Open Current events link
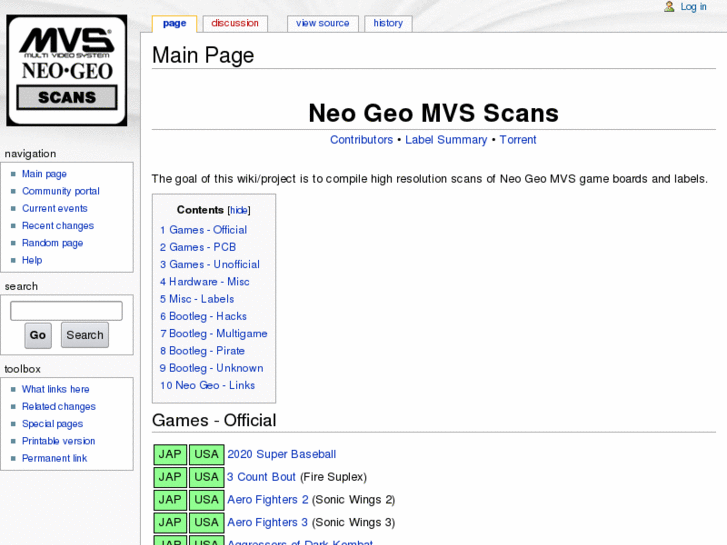Viewport: 727px width, 545px height. [55, 208]
